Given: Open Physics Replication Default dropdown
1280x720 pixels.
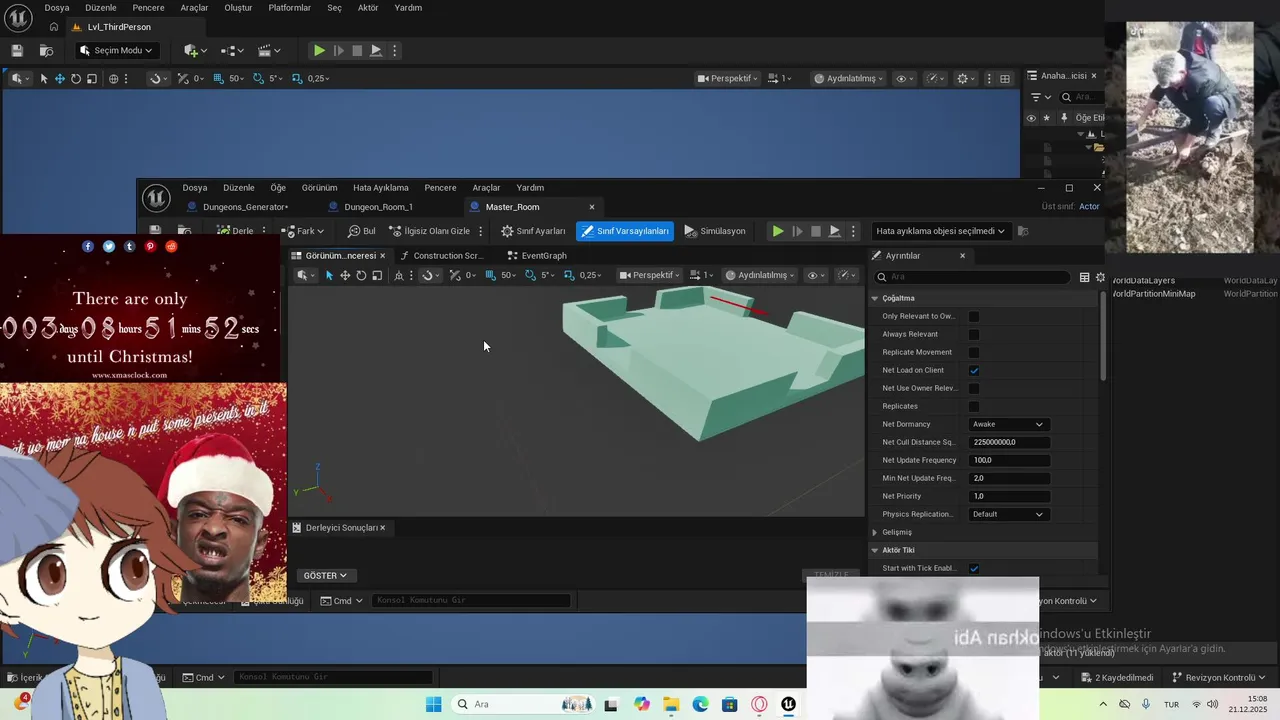Looking at the screenshot, I should 1008,514.
